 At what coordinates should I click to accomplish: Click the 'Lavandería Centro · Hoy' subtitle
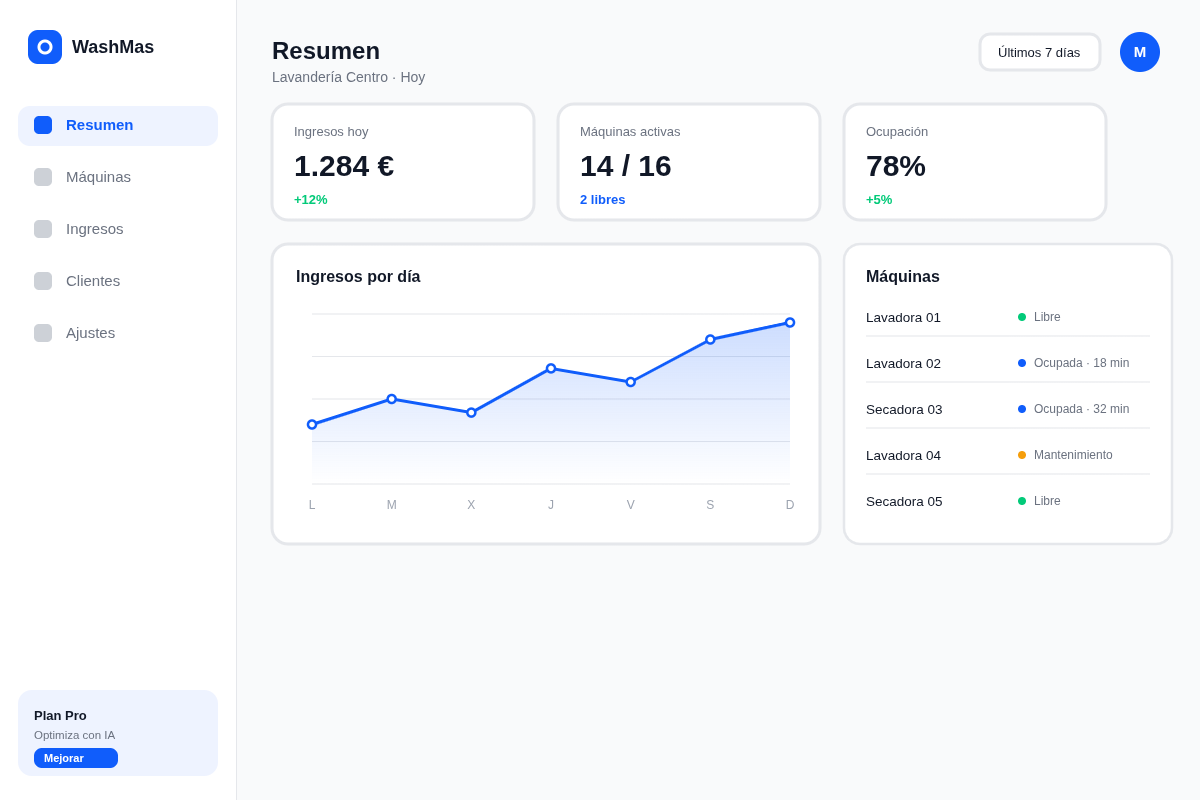click(x=348, y=77)
